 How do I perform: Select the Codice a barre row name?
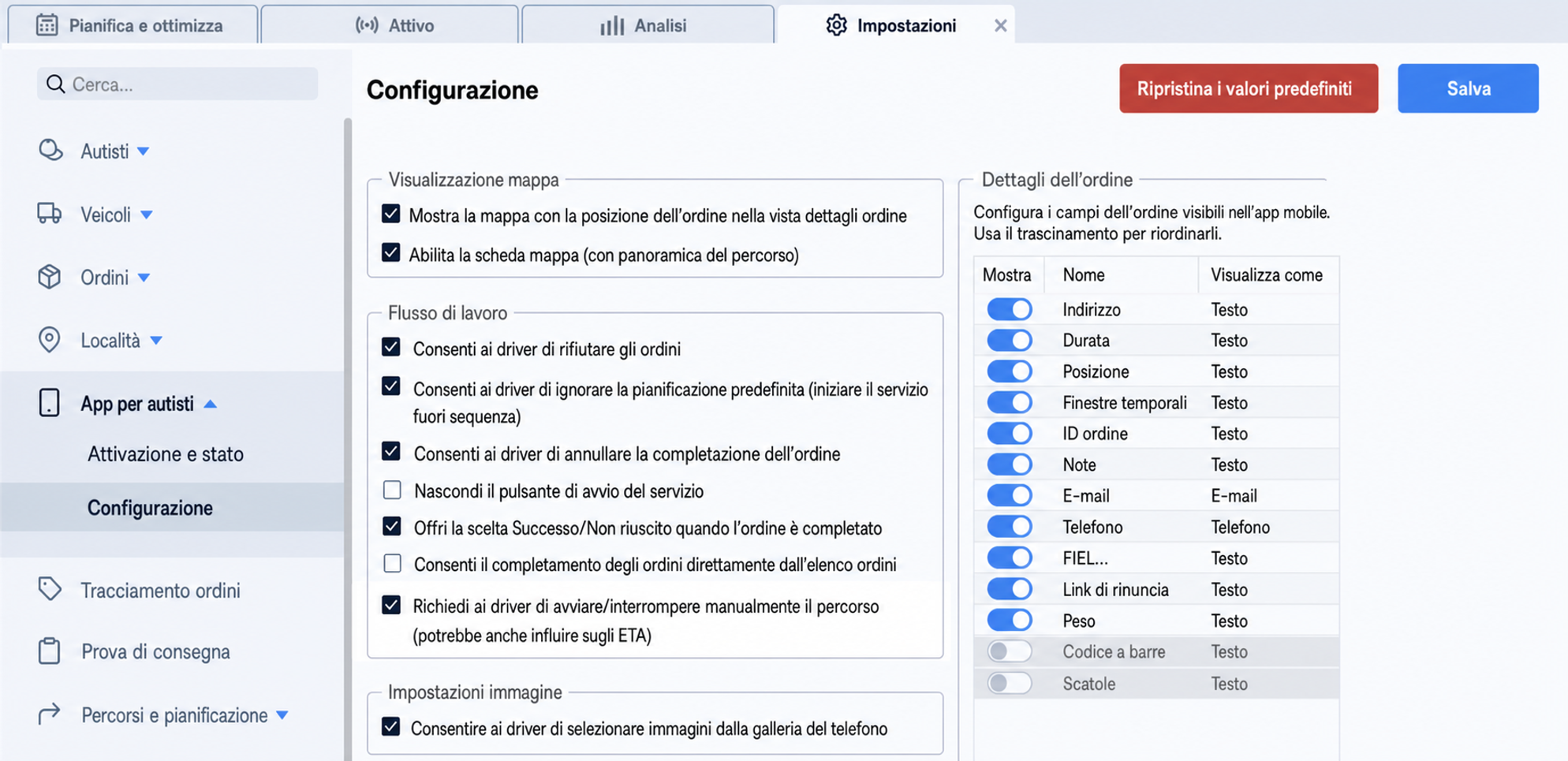pos(1114,652)
